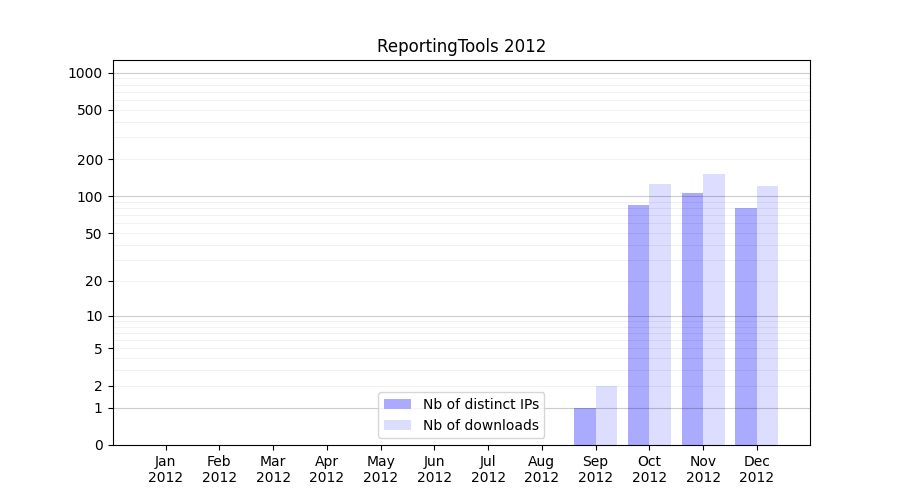Click the 'Nb of distinct IPs' legend text
Viewport: 900px width, 500px height.
(x=480, y=404)
